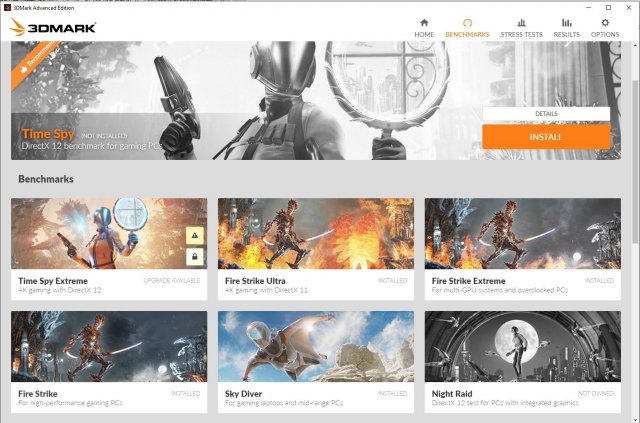Viewport: 640px width, 423px height.
Task: Switch to RESULTS tab label
Action: click(x=566, y=34)
